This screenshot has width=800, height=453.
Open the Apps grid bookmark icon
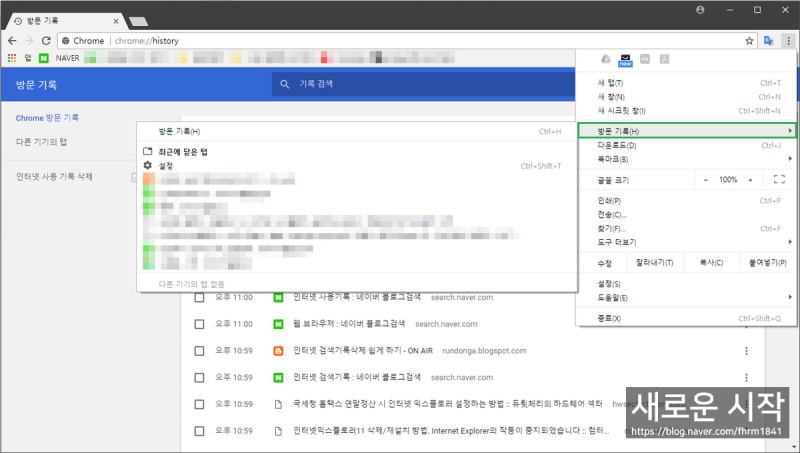(x=12, y=58)
